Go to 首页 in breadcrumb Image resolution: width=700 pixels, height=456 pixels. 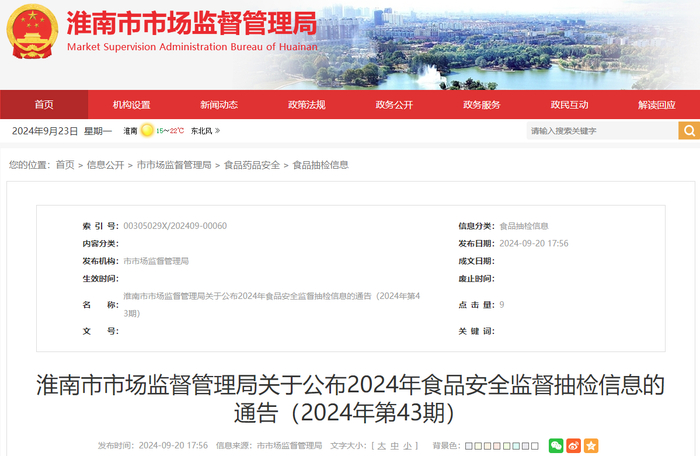pos(65,165)
